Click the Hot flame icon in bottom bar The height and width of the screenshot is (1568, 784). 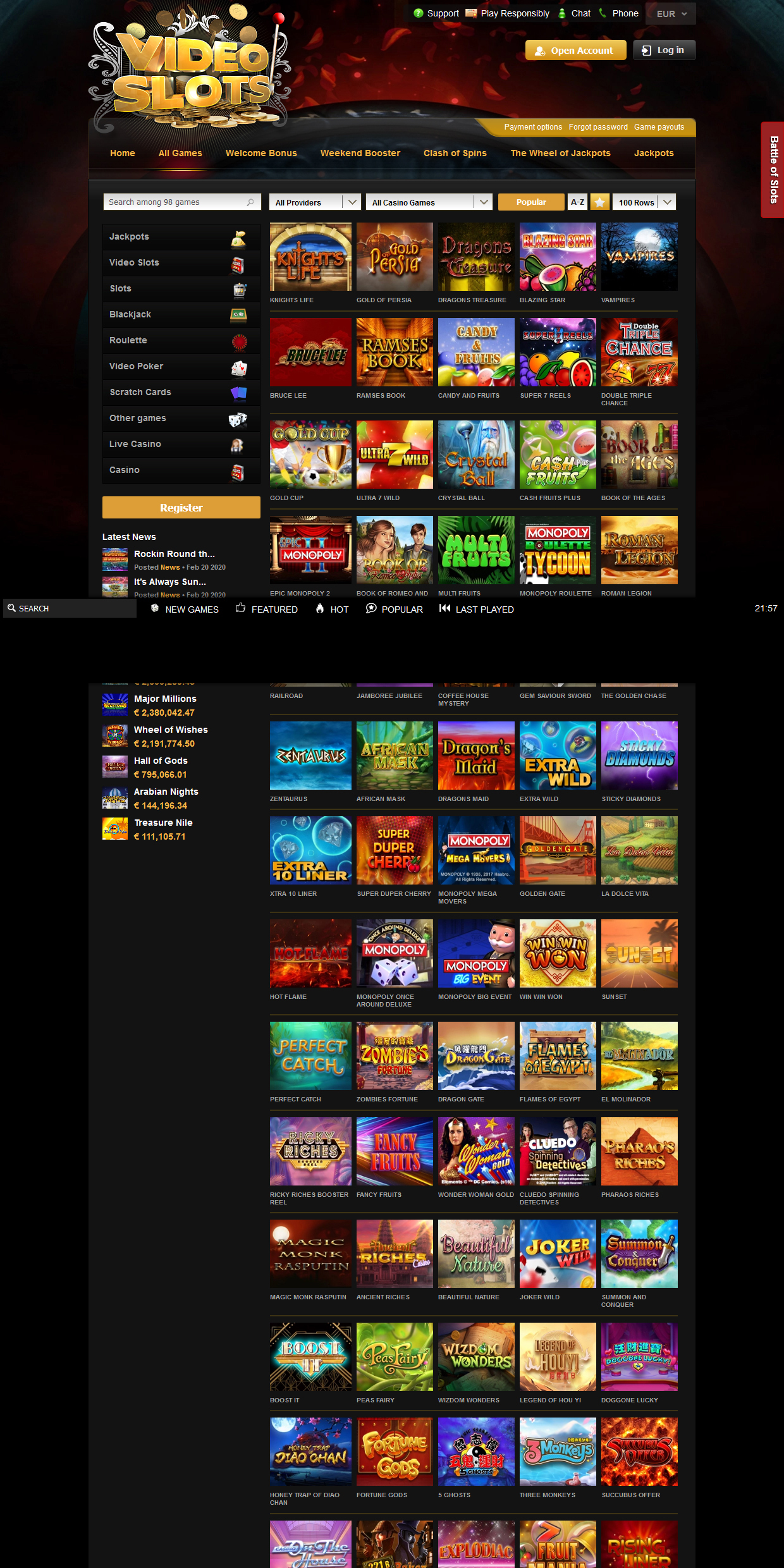pyautogui.click(x=320, y=608)
